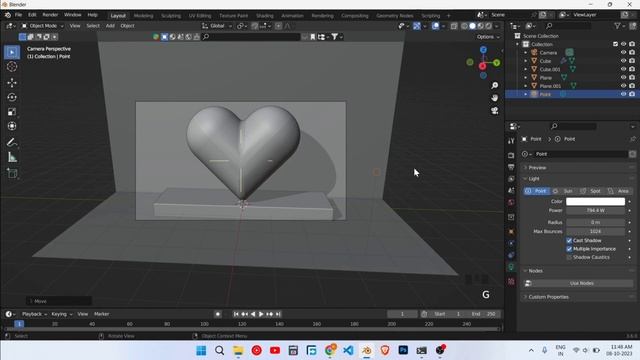
Task: Open the View Layer properties tab icon
Action: click(x=511, y=179)
